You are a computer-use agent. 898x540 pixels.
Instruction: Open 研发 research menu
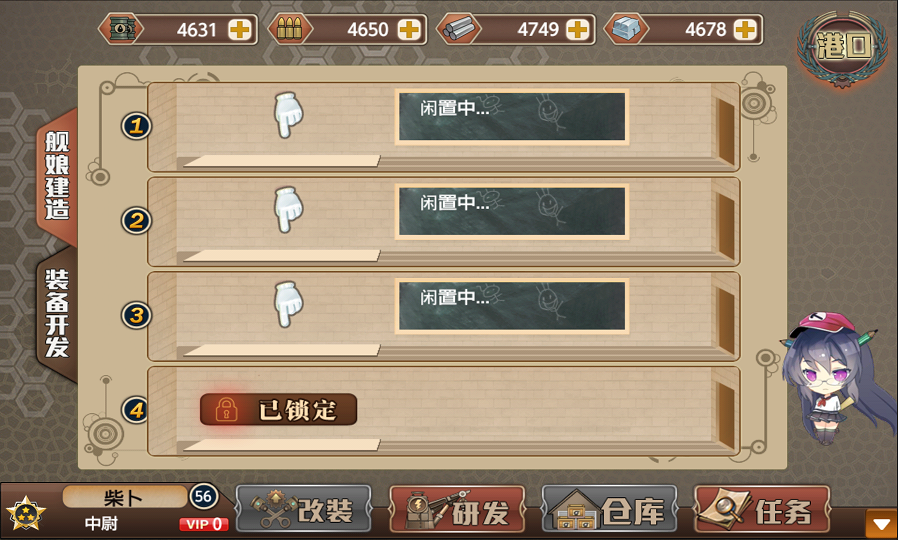point(457,509)
